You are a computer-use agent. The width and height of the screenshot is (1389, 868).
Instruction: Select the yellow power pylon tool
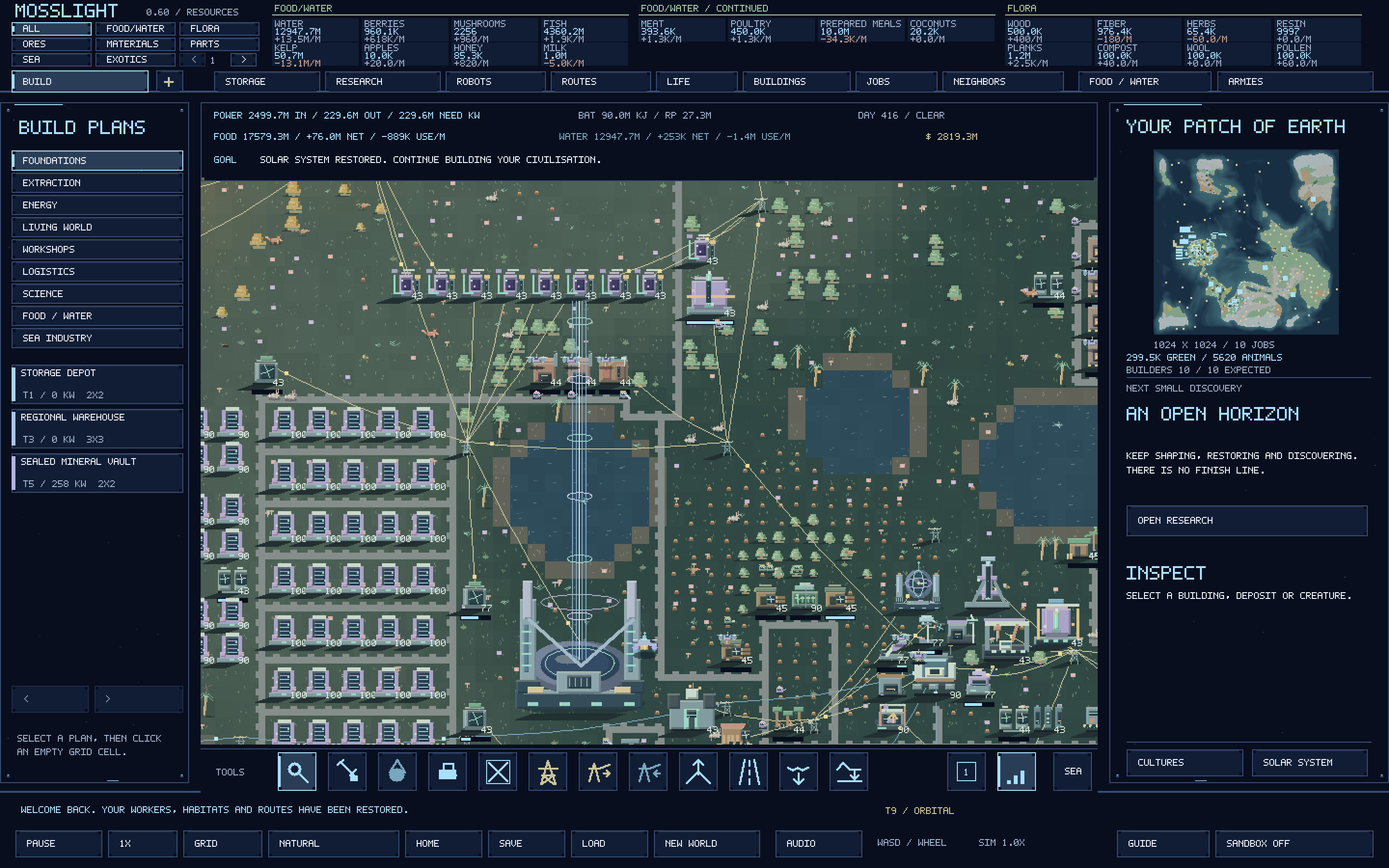click(x=548, y=772)
